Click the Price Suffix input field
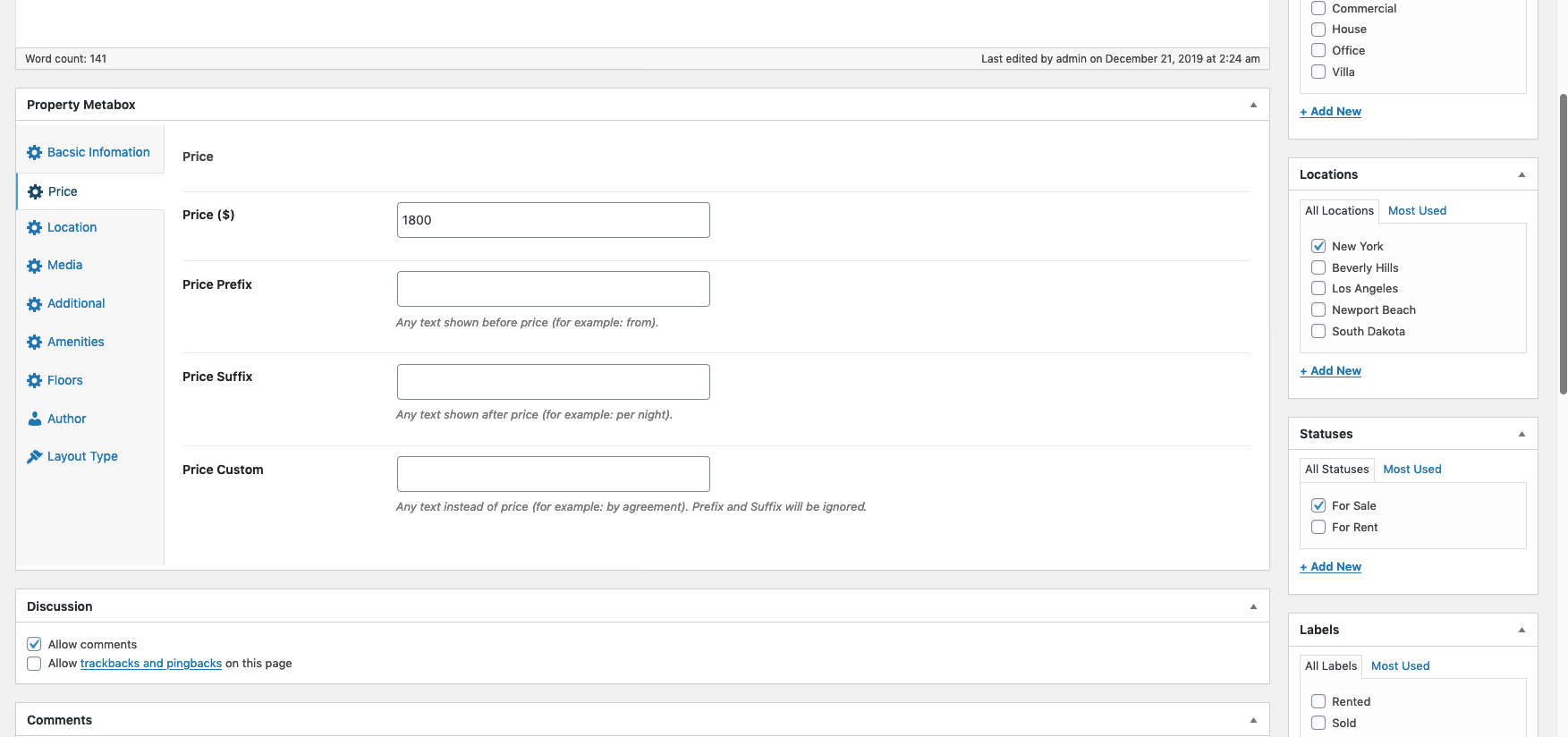Viewport: 1568px width, 737px height. (553, 382)
